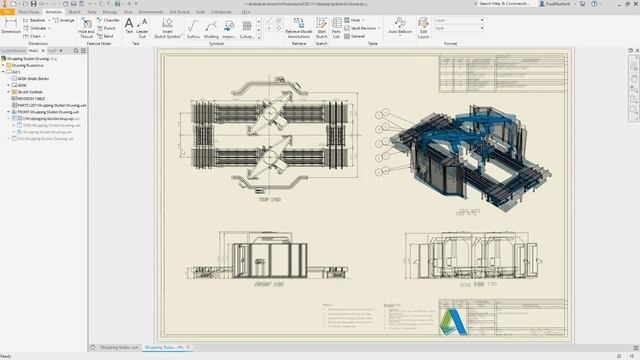Click the Import symbol tool
This screenshot has width=640, height=360.
tap(229, 29)
